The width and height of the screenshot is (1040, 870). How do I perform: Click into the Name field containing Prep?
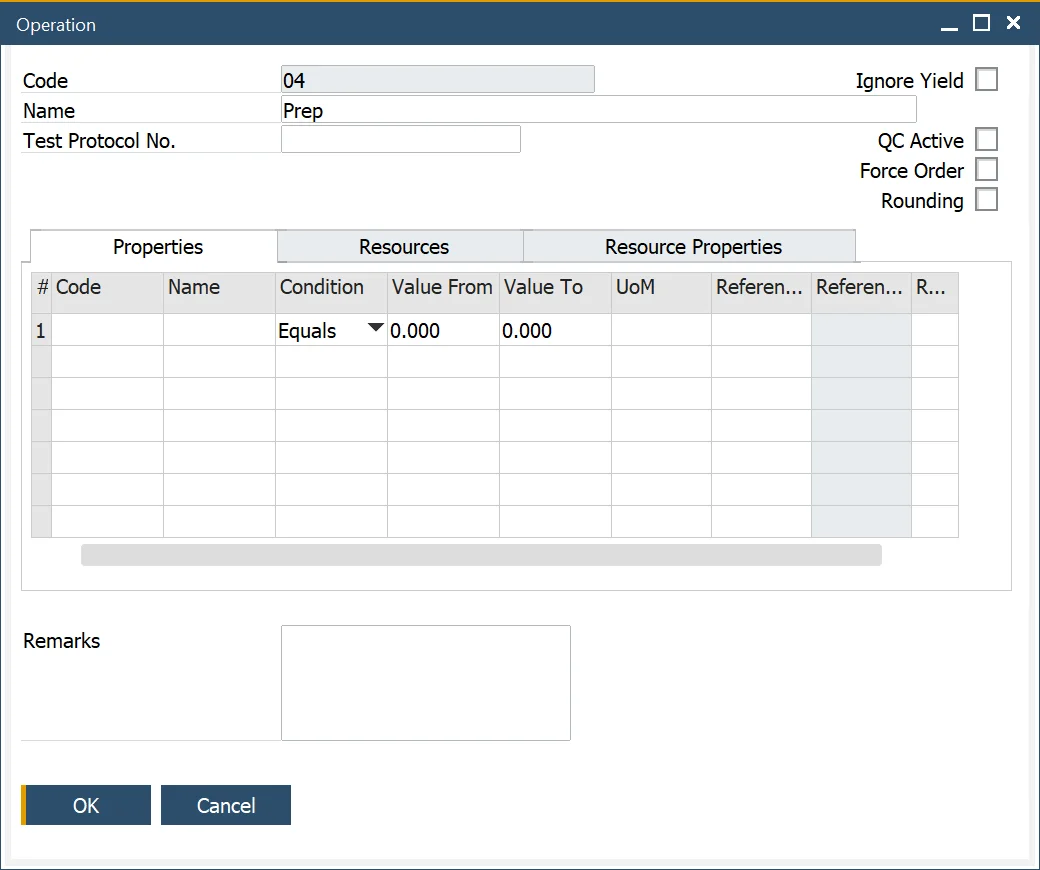(598, 110)
